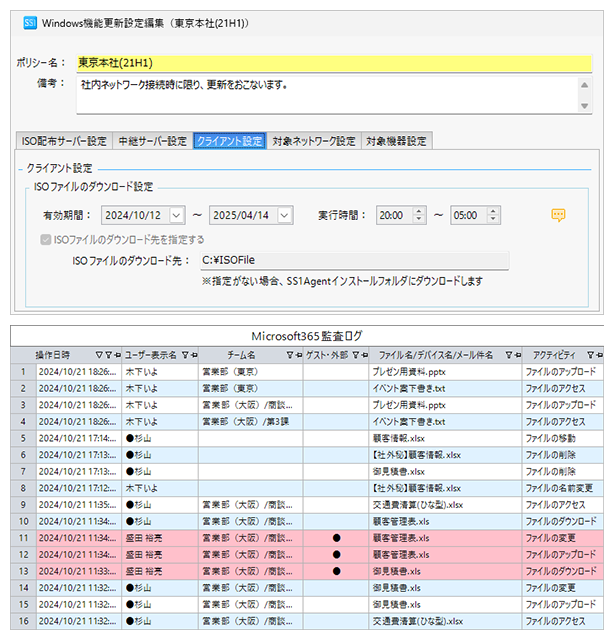614x640 pixels.
Task: Open the 対象機器設定 tab
Action: click(x=396, y=141)
